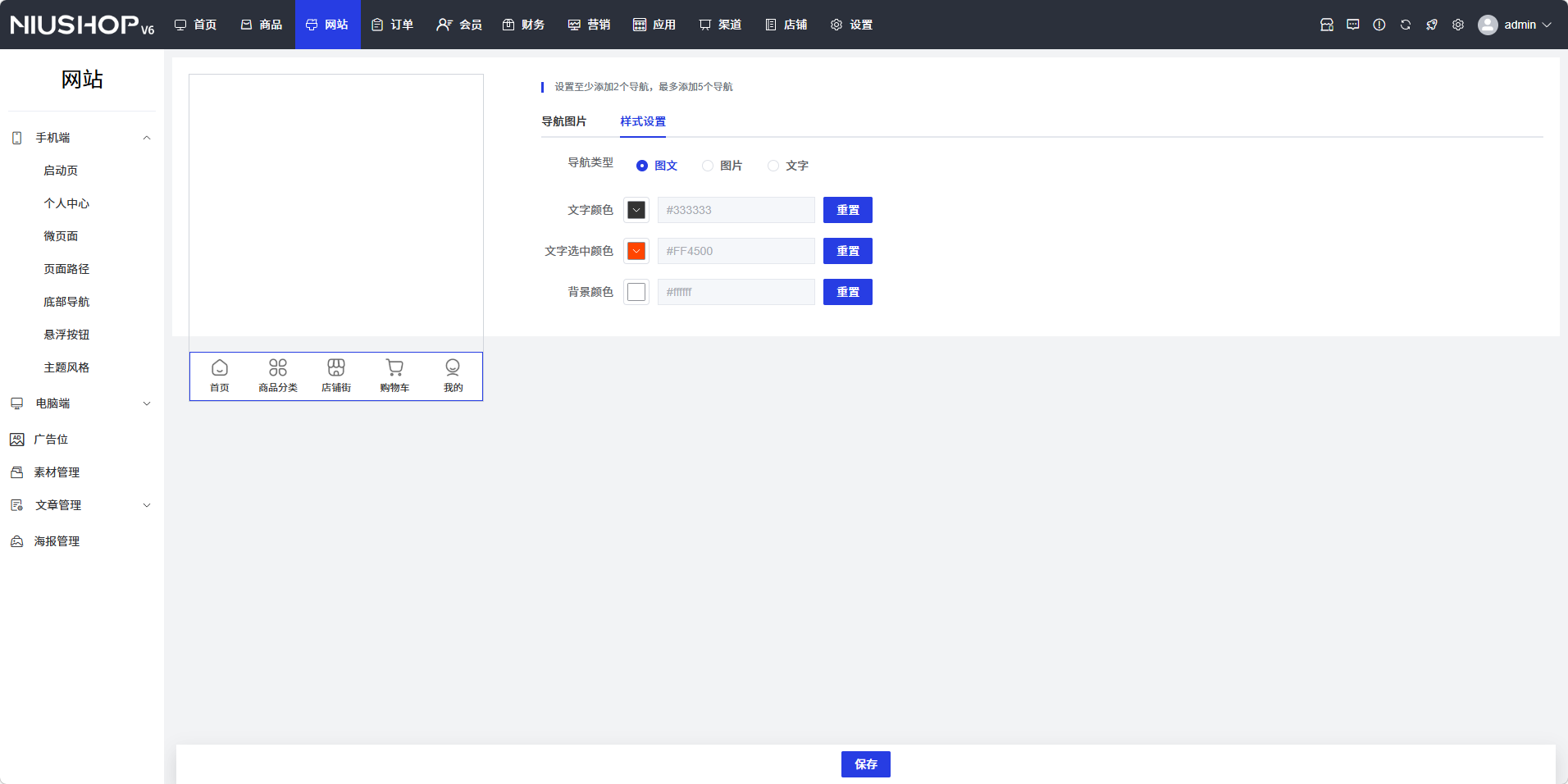
Task: Open the 文字选中颜色 orange color swatch
Action: (636, 251)
